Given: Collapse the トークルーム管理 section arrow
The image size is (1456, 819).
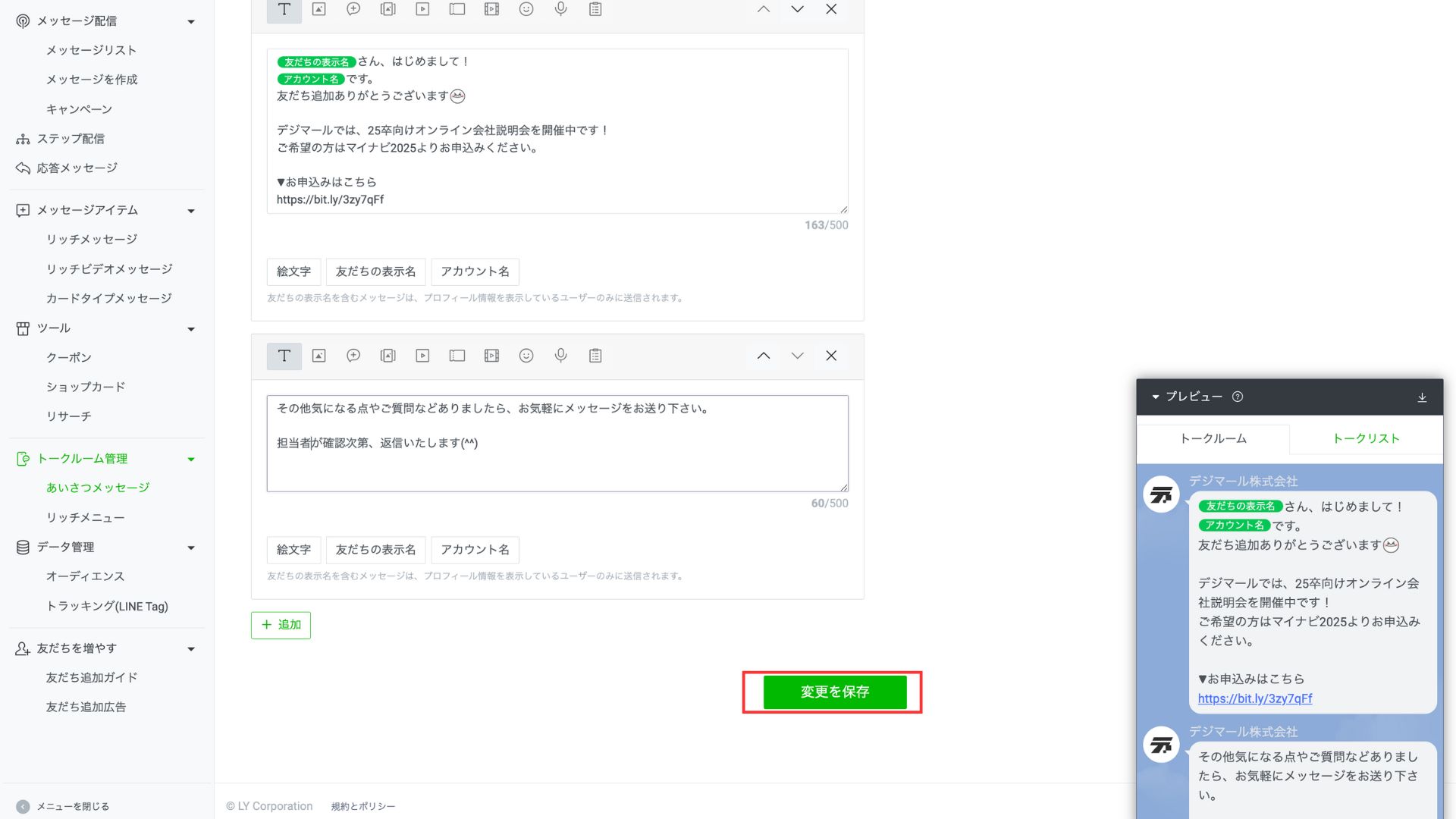Looking at the screenshot, I should pyautogui.click(x=191, y=460).
